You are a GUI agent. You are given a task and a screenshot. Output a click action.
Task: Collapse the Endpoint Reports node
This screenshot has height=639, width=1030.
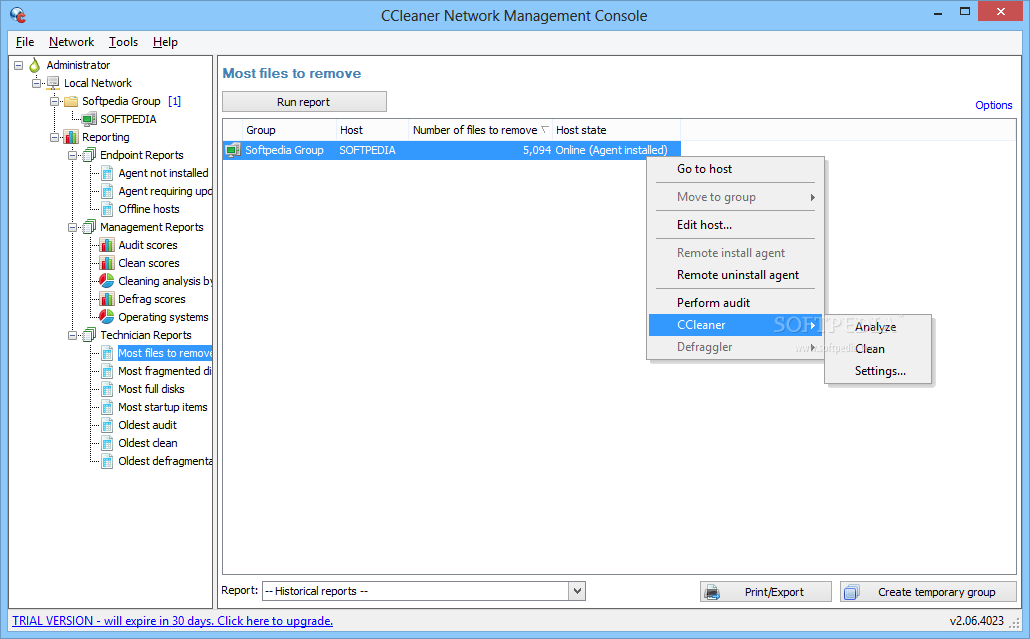(72, 155)
